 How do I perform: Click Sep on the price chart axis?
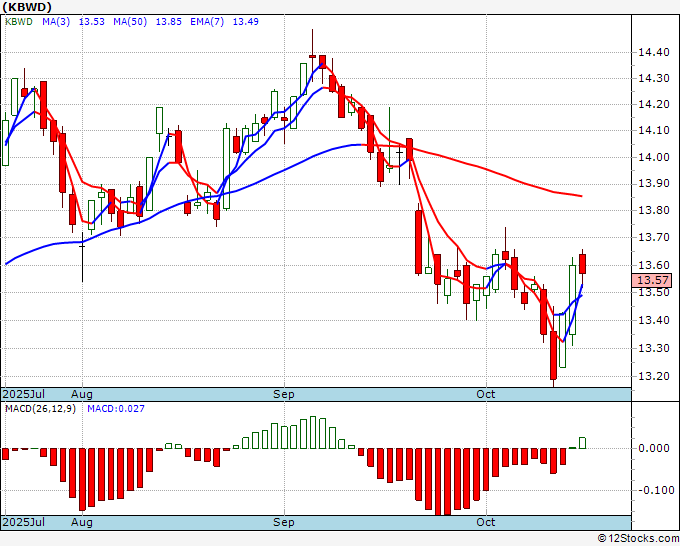[284, 394]
